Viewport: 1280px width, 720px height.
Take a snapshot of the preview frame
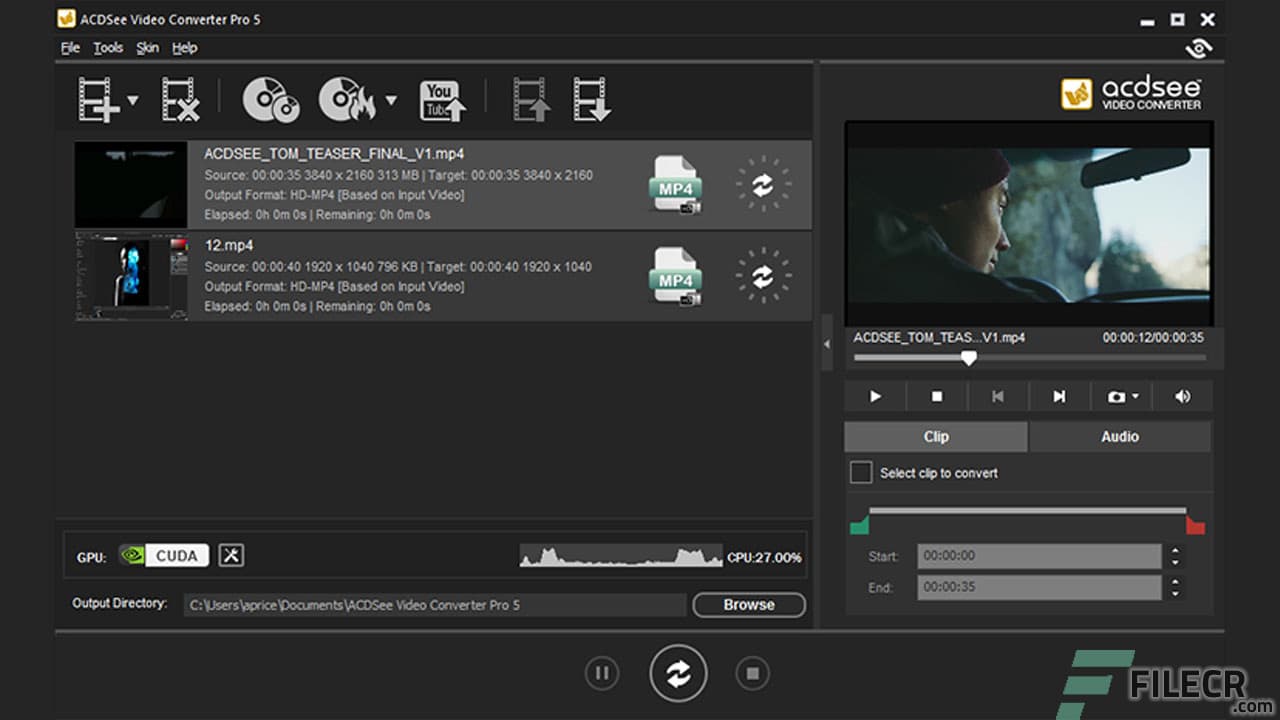tap(1113, 396)
